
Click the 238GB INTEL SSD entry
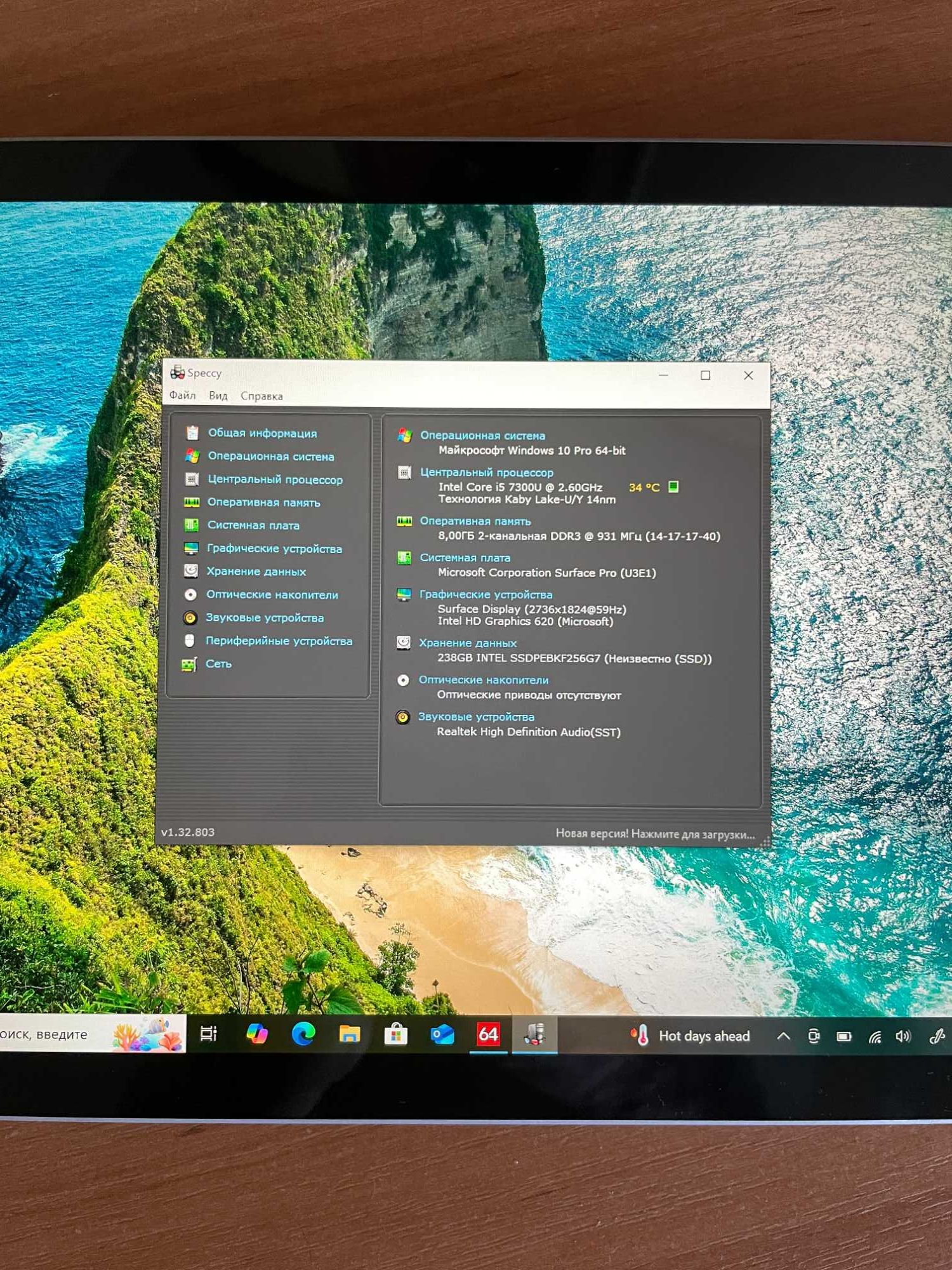point(574,658)
